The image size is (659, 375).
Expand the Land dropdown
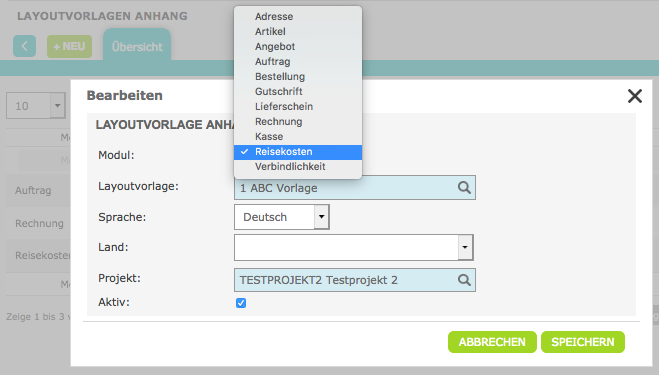465,247
